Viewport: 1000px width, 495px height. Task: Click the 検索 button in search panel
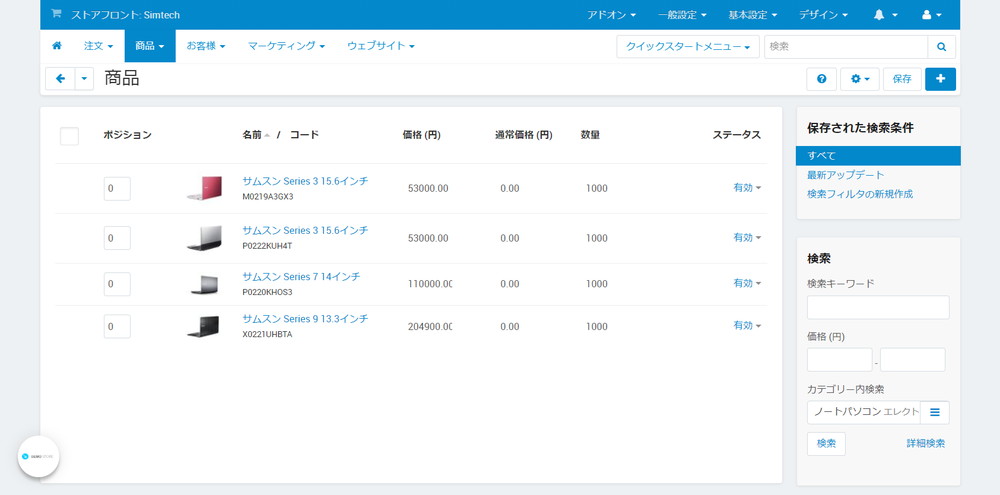[x=826, y=444]
